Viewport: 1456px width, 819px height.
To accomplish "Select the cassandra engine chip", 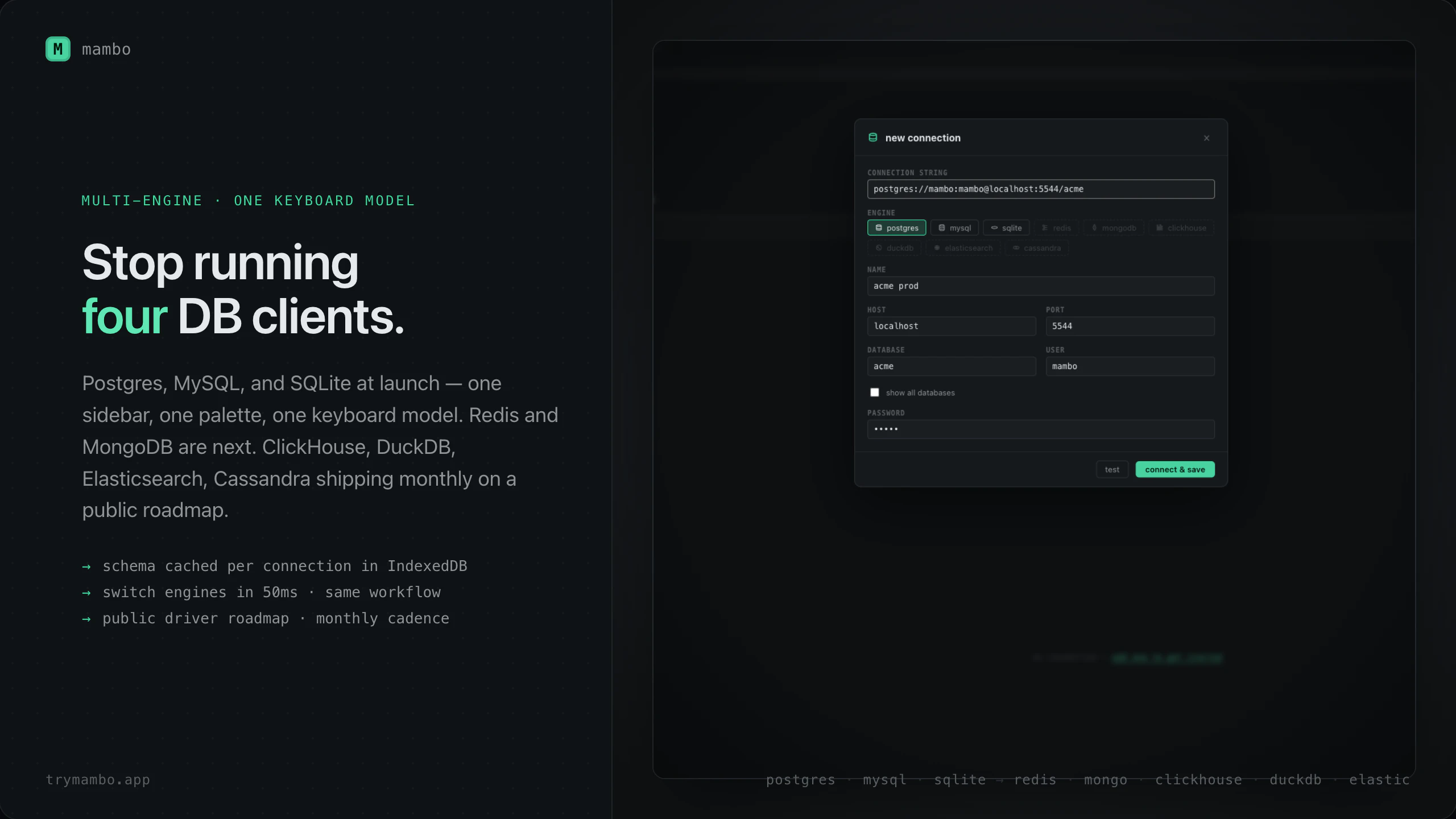I will pyautogui.click(x=1037, y=248).
